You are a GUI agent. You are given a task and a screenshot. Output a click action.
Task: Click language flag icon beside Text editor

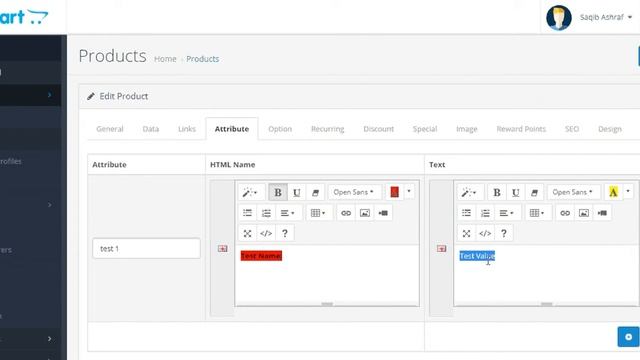[x=441, y=249]
